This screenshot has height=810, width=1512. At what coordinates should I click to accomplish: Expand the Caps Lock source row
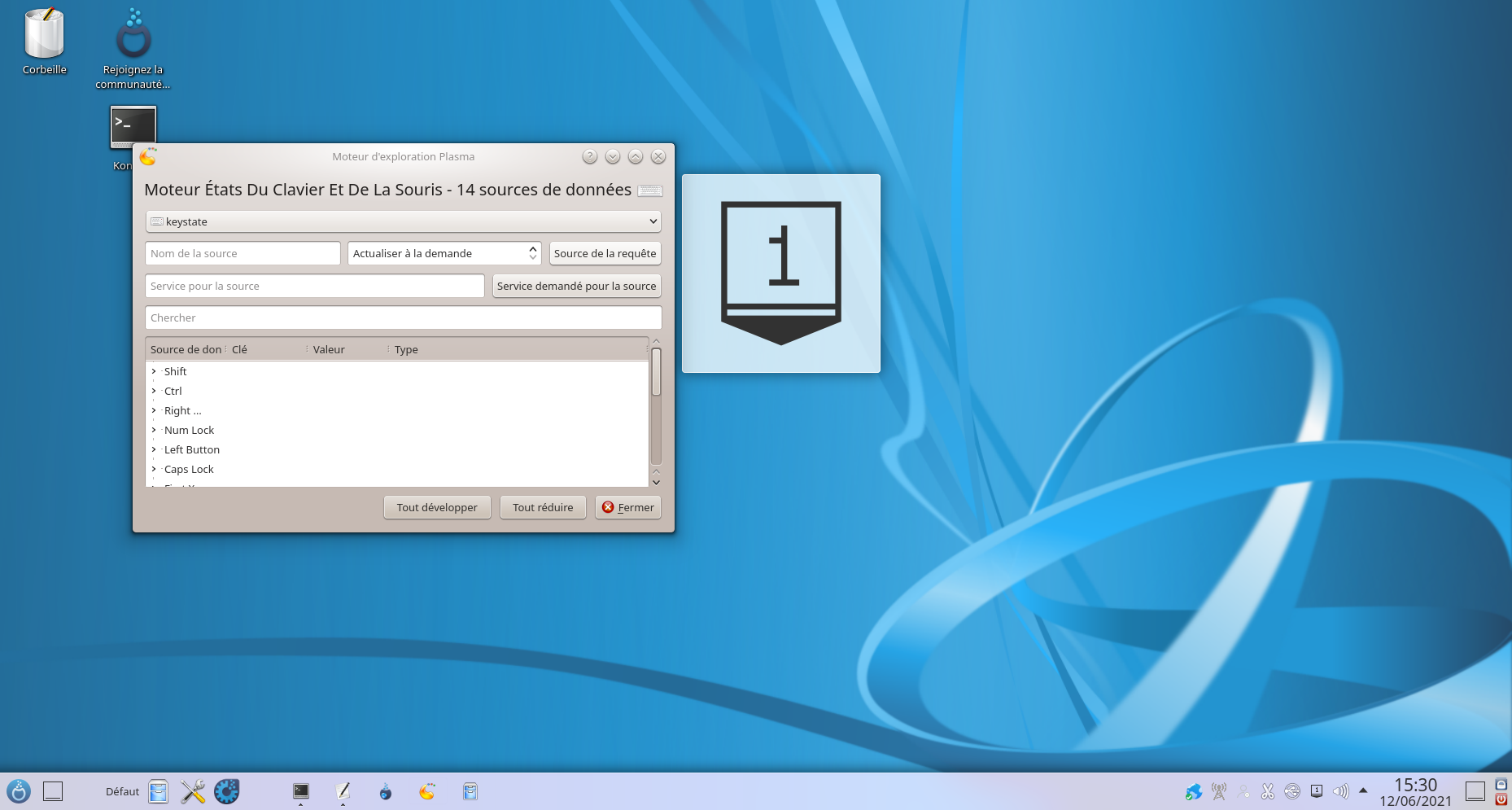click(x=154, y=469)
